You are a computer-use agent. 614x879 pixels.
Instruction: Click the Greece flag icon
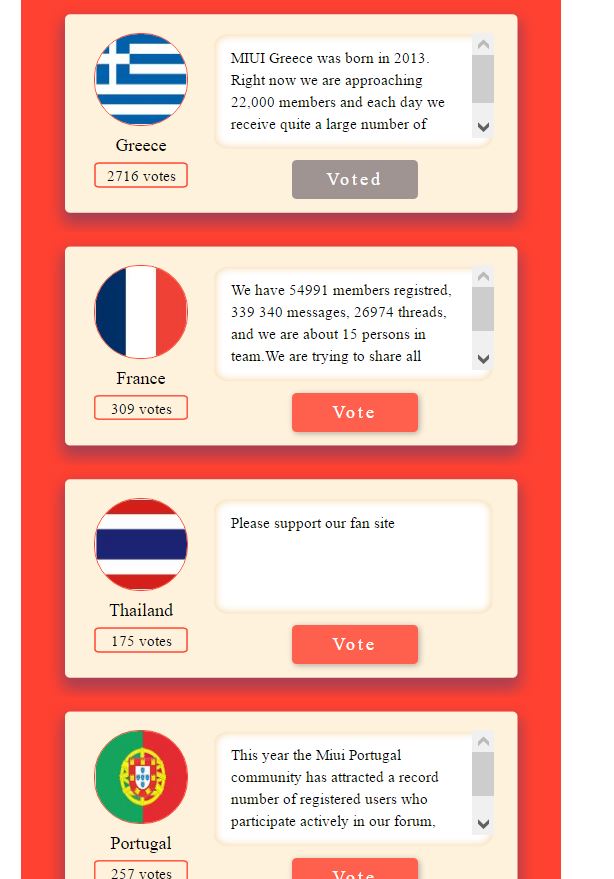(x=141, y=79)
